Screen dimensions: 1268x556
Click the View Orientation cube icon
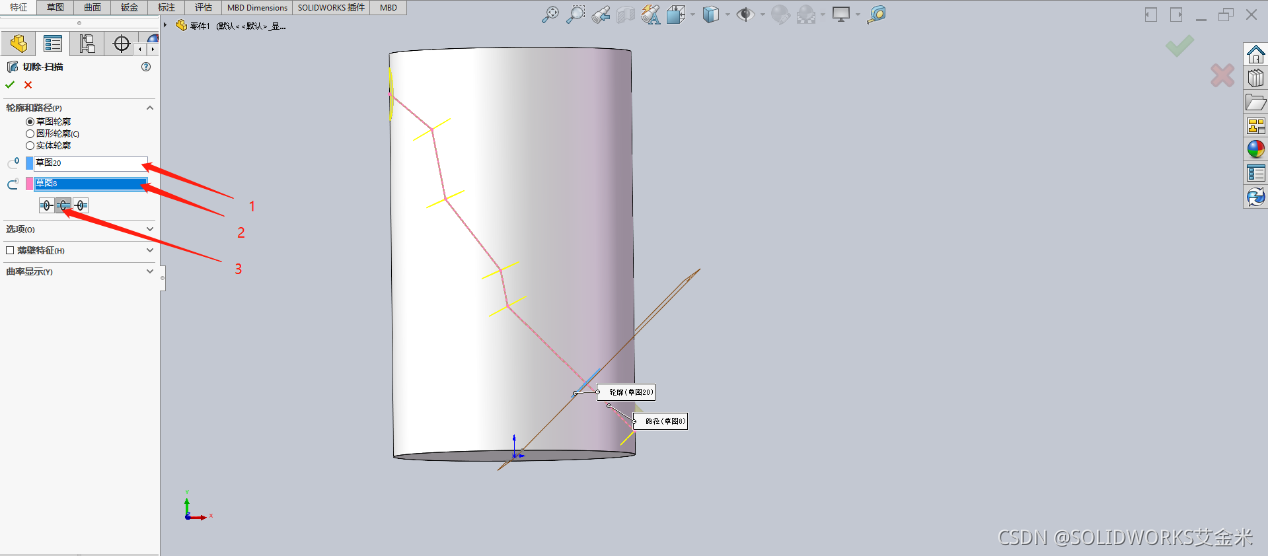pyautogui.click(x=675, y=14)
